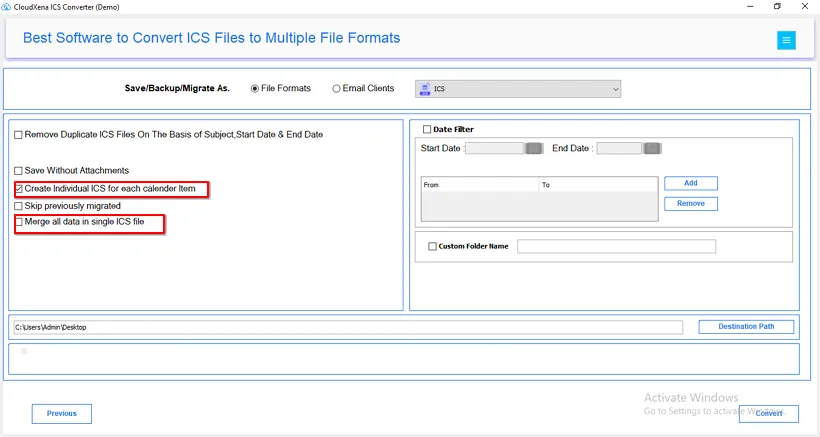Open the Start Date calendar picker

(534, 148)
